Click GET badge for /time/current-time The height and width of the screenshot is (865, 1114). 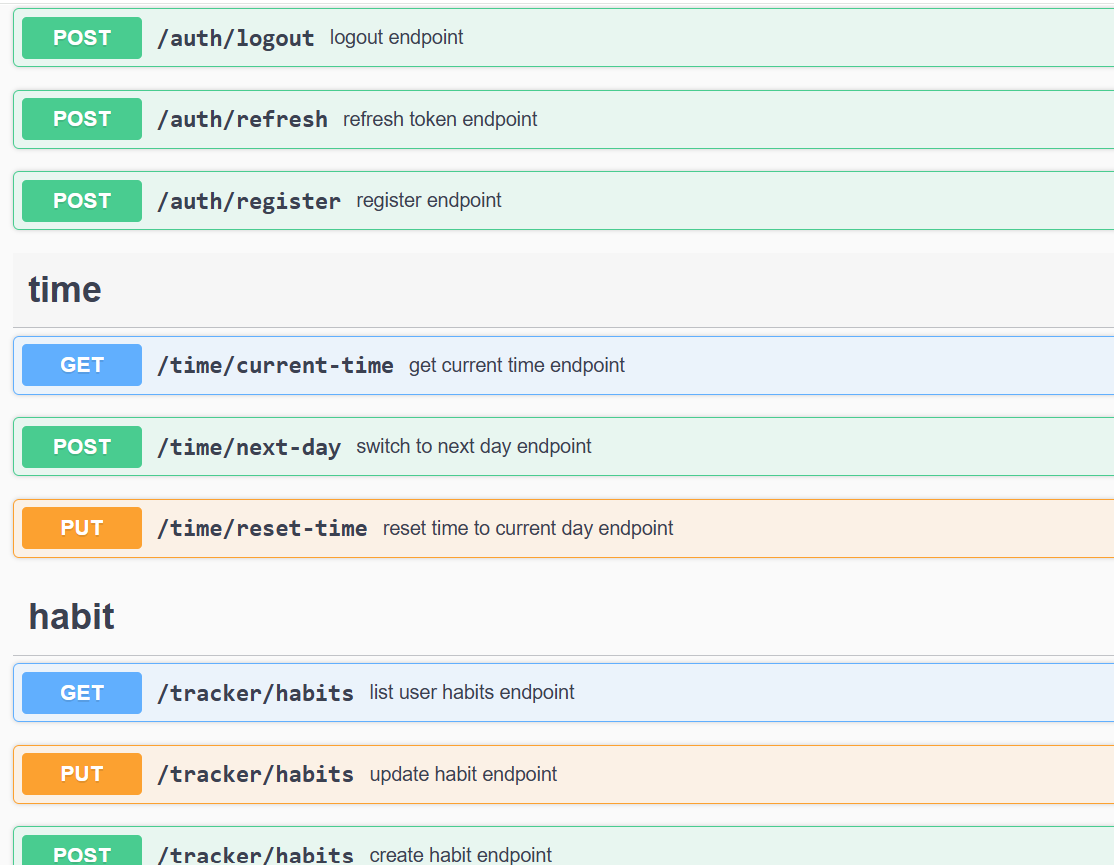tap(82, 366)
